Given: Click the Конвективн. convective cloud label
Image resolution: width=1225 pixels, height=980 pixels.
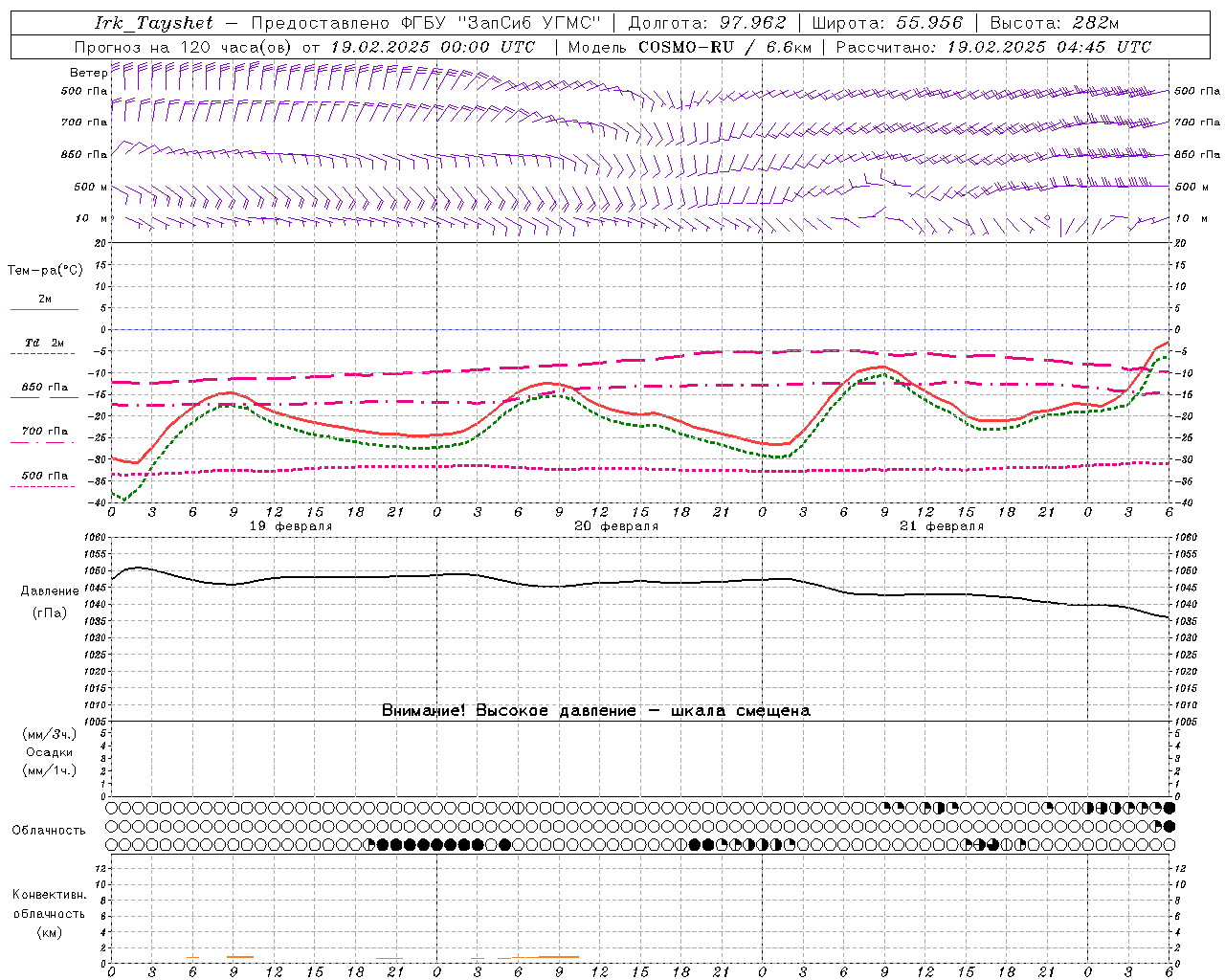Looking at the screenshot, I should point(49,895).
